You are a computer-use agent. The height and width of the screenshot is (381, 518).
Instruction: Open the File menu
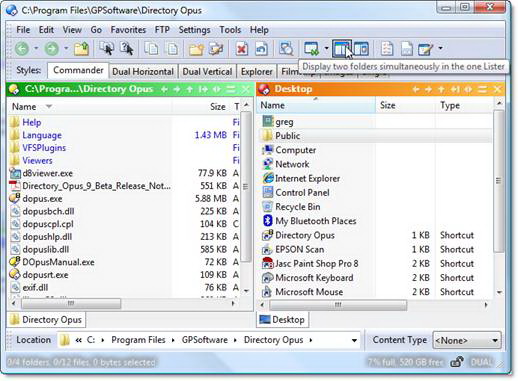(x=23, y=30)
